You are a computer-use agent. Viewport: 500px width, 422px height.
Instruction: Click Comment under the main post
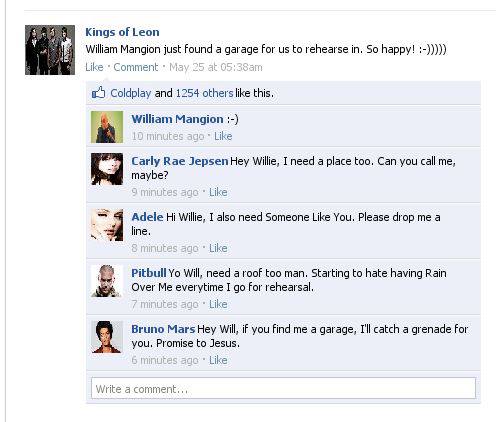pyautogui.click(x=136, y=67)
